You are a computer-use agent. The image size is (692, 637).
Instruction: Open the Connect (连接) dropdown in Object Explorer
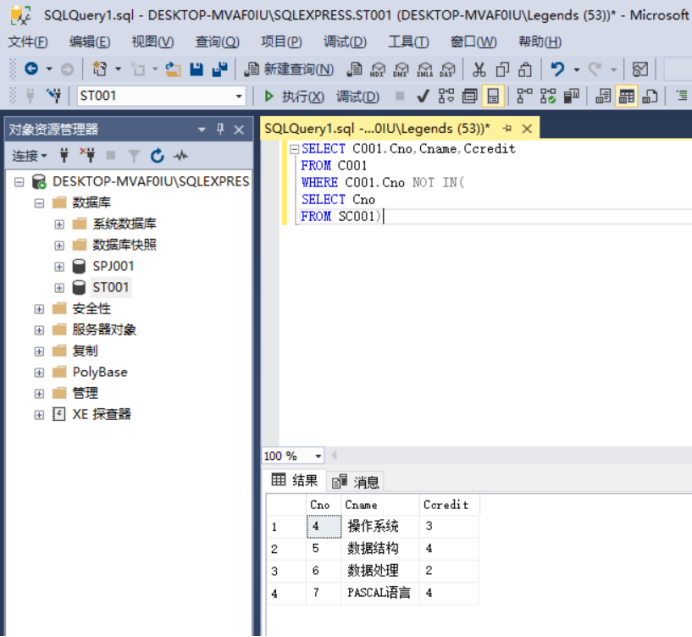(29, 156)
